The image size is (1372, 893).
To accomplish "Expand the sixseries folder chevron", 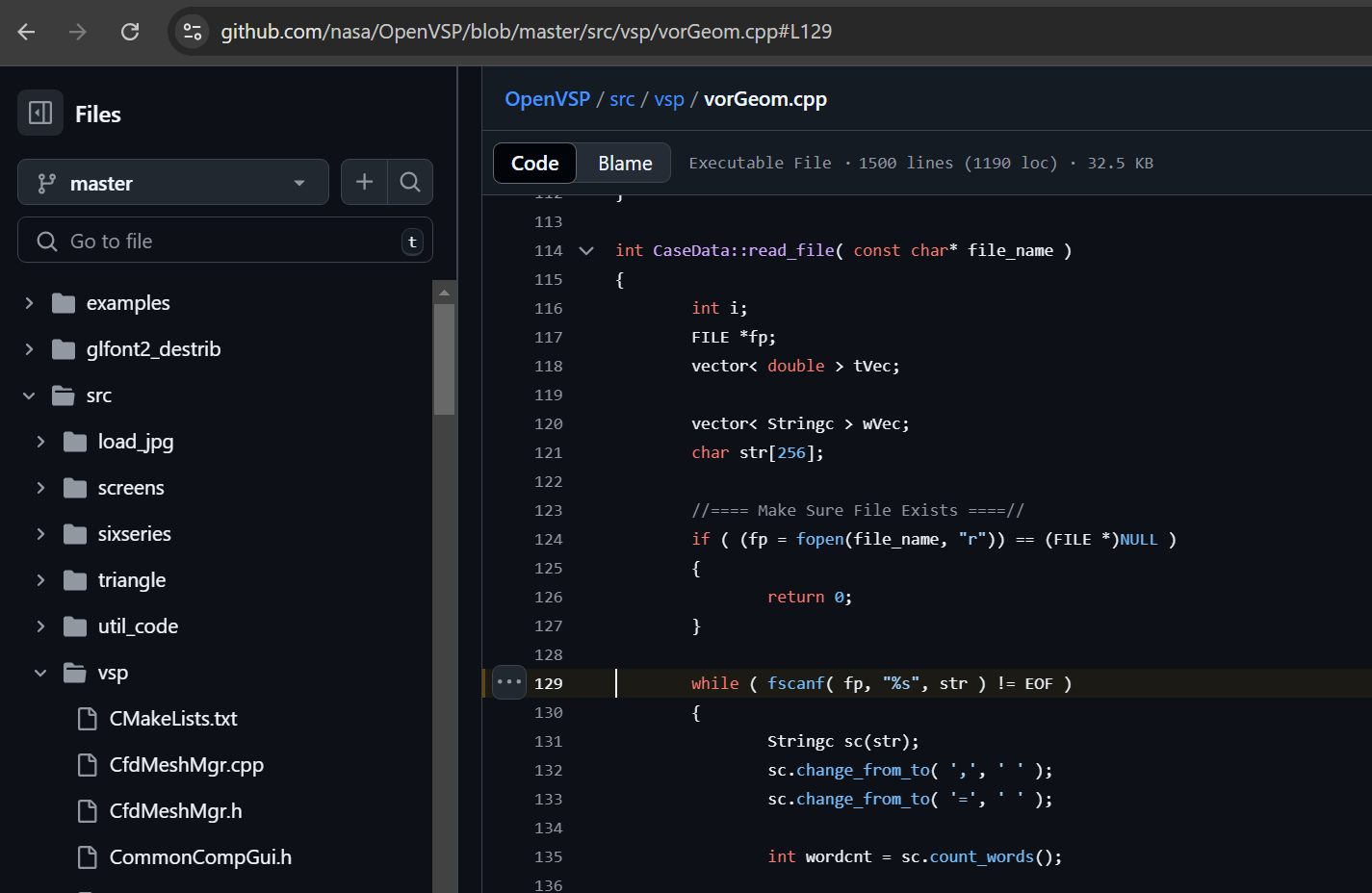I will click(x=40, y=534).
